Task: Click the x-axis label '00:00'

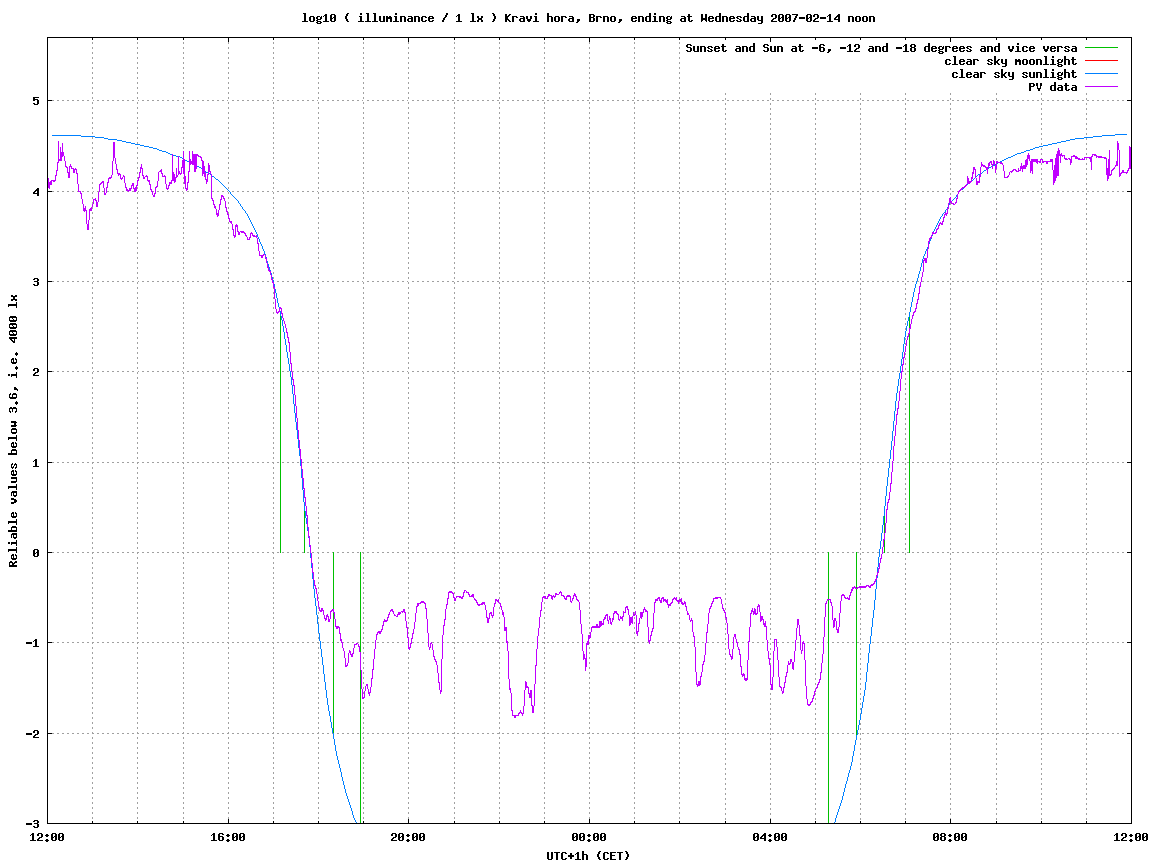Action: point(589,837)
